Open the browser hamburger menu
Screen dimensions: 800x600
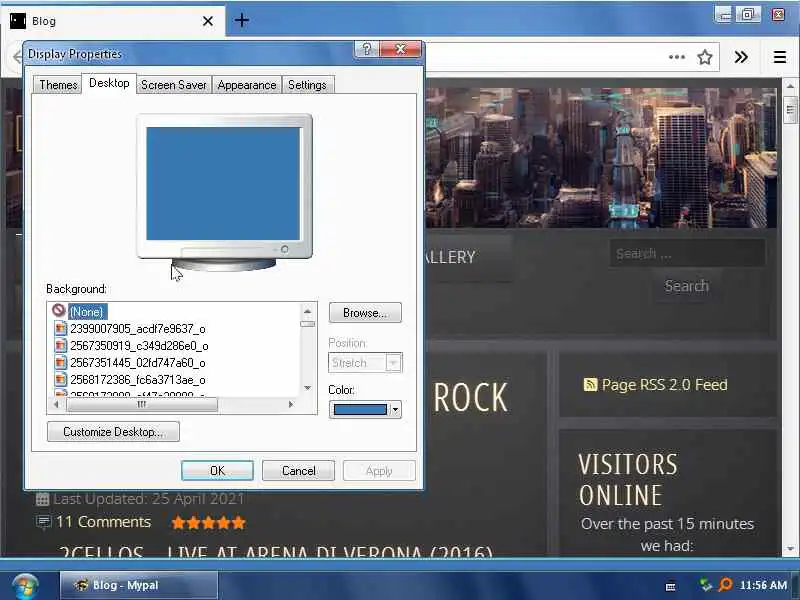(x=780, y=57)
